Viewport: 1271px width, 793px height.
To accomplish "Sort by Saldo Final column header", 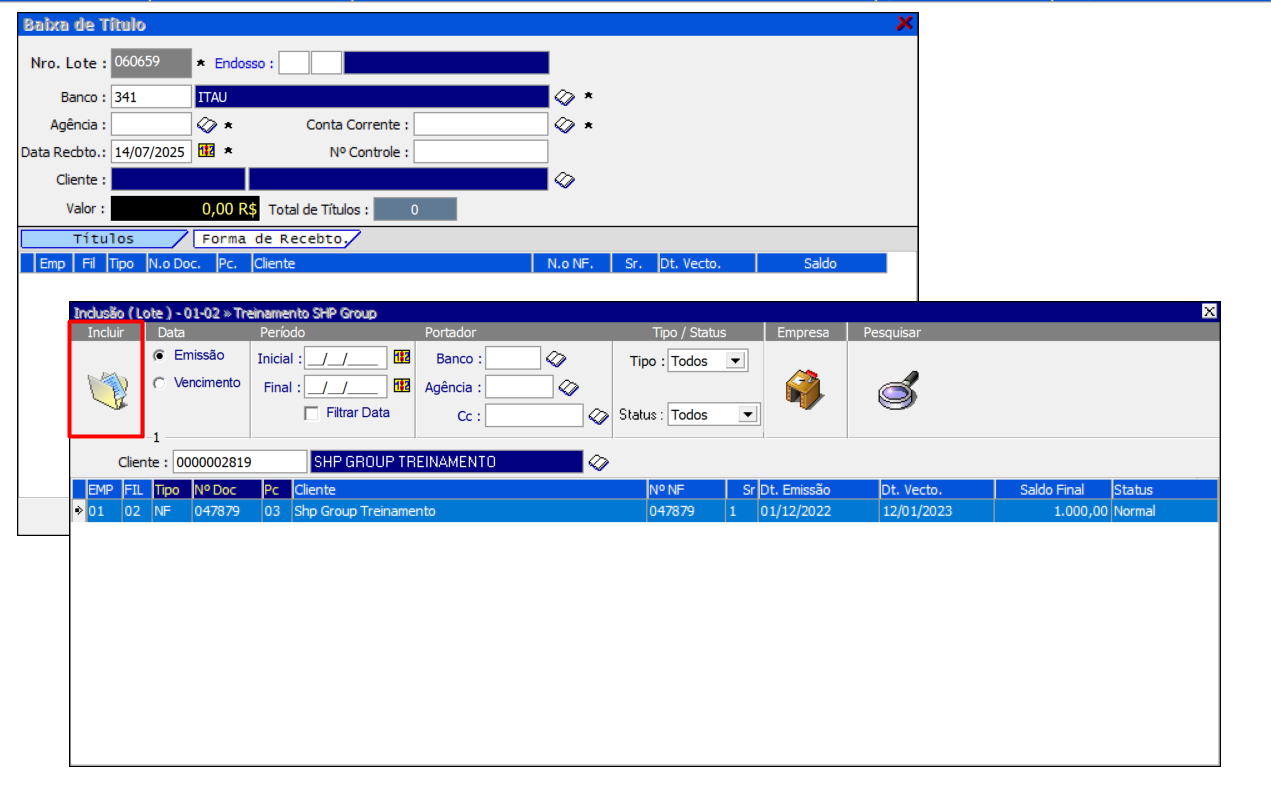I will (1053, 490).
